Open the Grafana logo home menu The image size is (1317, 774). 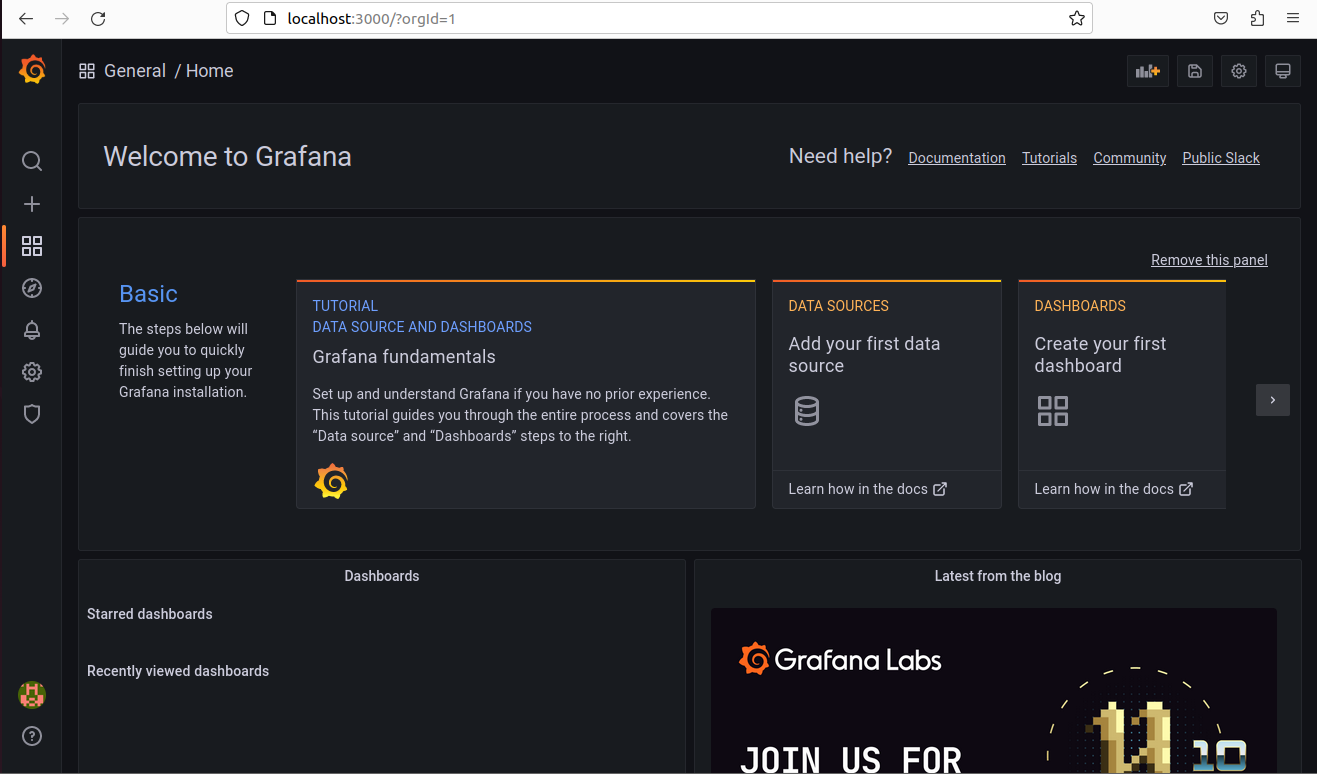(32, 71)
